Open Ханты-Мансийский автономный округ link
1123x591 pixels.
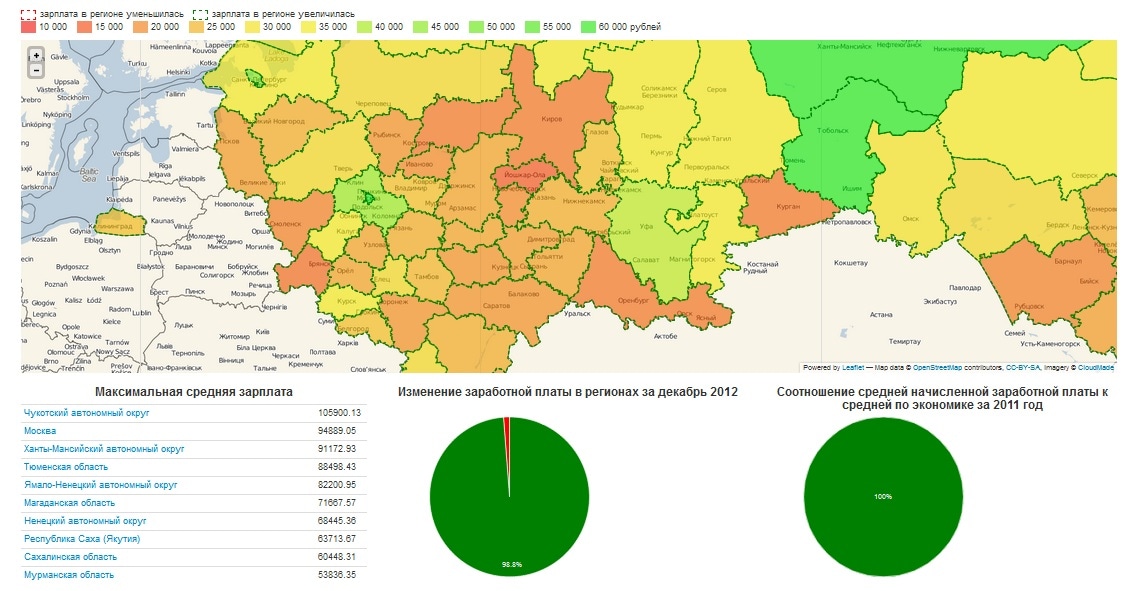click(104, 449)
